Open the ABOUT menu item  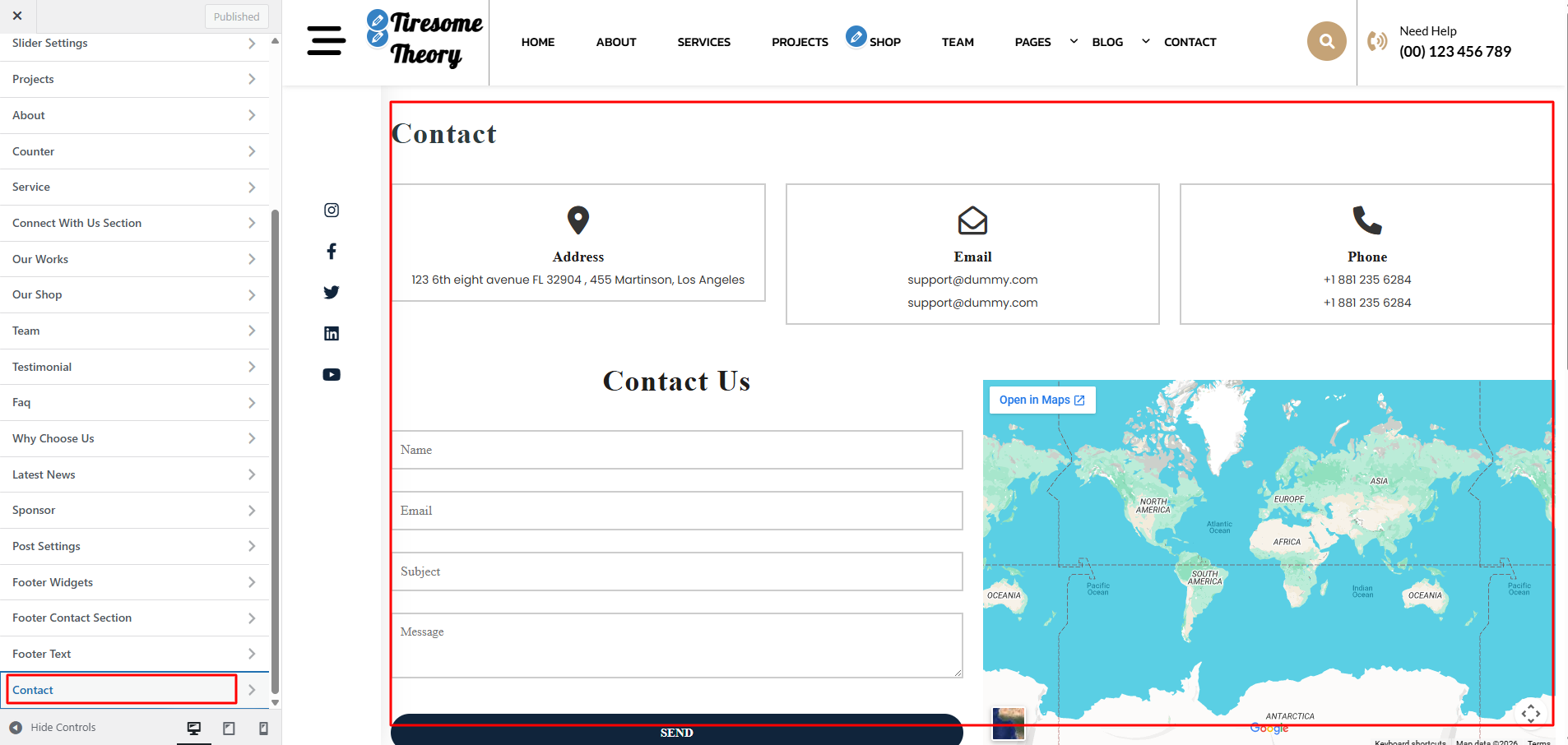click(x=616, y=42)
